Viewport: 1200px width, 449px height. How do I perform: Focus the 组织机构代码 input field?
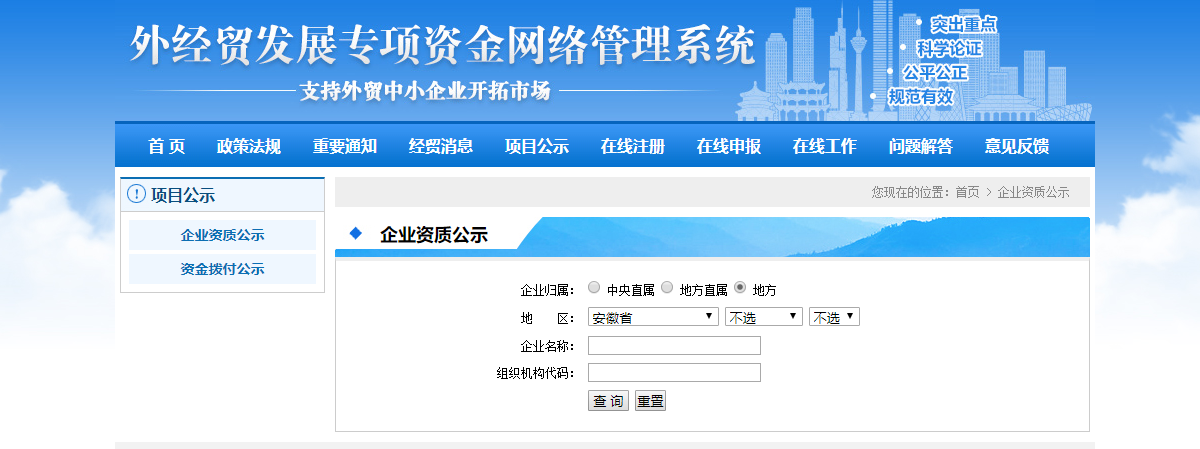pos(674,373)
